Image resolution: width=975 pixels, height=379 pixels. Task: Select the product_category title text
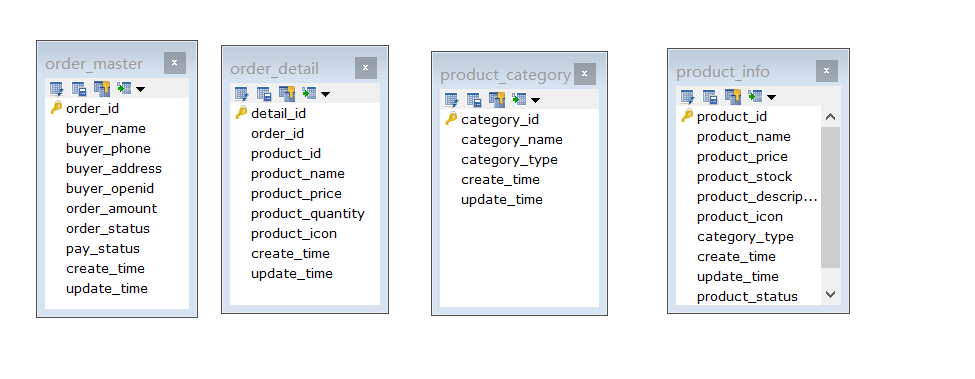[x=505, y=75]
